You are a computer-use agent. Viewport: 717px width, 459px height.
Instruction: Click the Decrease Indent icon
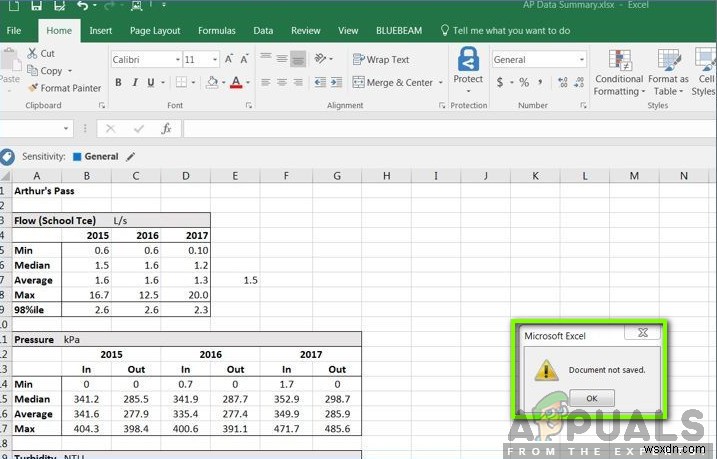coord(320,82)
